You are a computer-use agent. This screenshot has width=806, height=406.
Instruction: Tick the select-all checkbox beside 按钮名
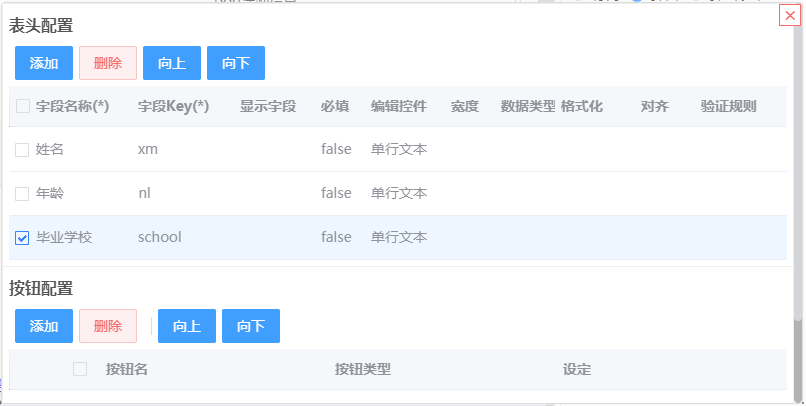click(x=80, y=369)
